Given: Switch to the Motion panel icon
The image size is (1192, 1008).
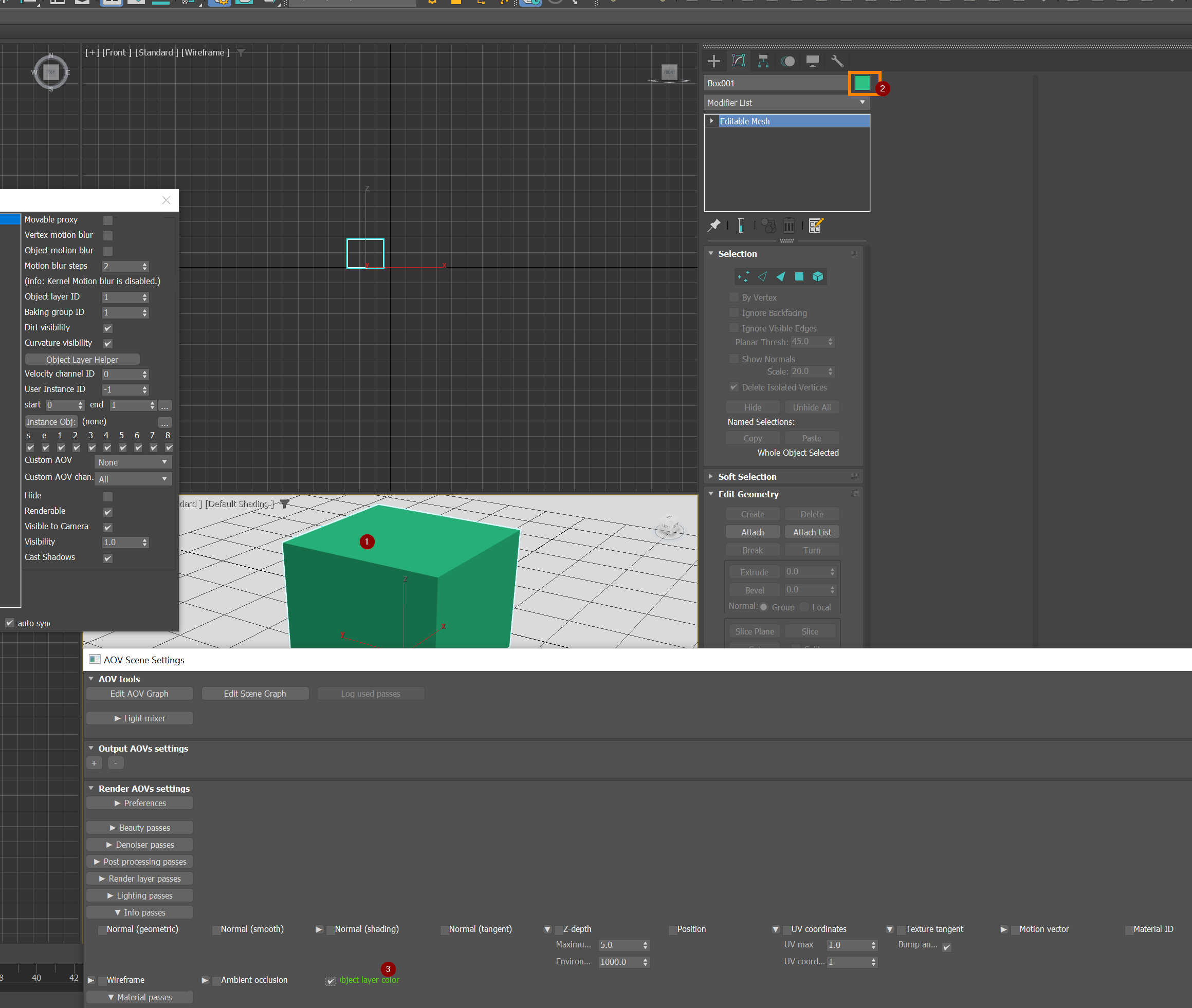Looking at the screenshot, I should [x=788, y=61].
